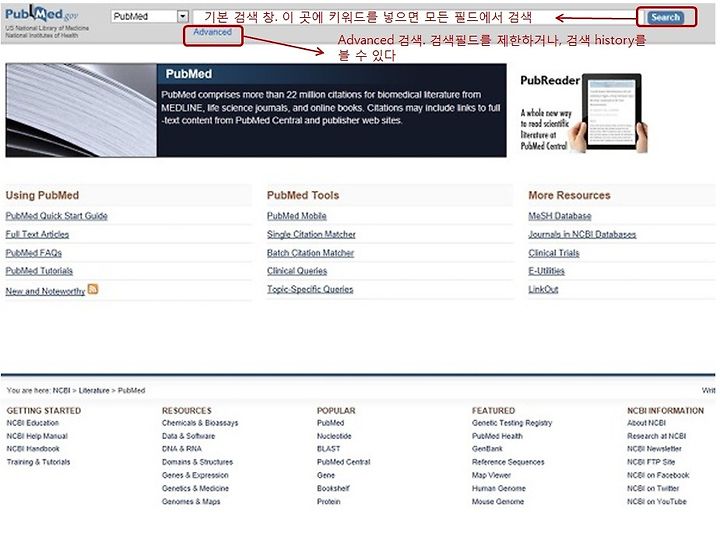This screenshot has width=720, height=541.
Task: Open Batch Citation Matcher
Action: [310, 253]
